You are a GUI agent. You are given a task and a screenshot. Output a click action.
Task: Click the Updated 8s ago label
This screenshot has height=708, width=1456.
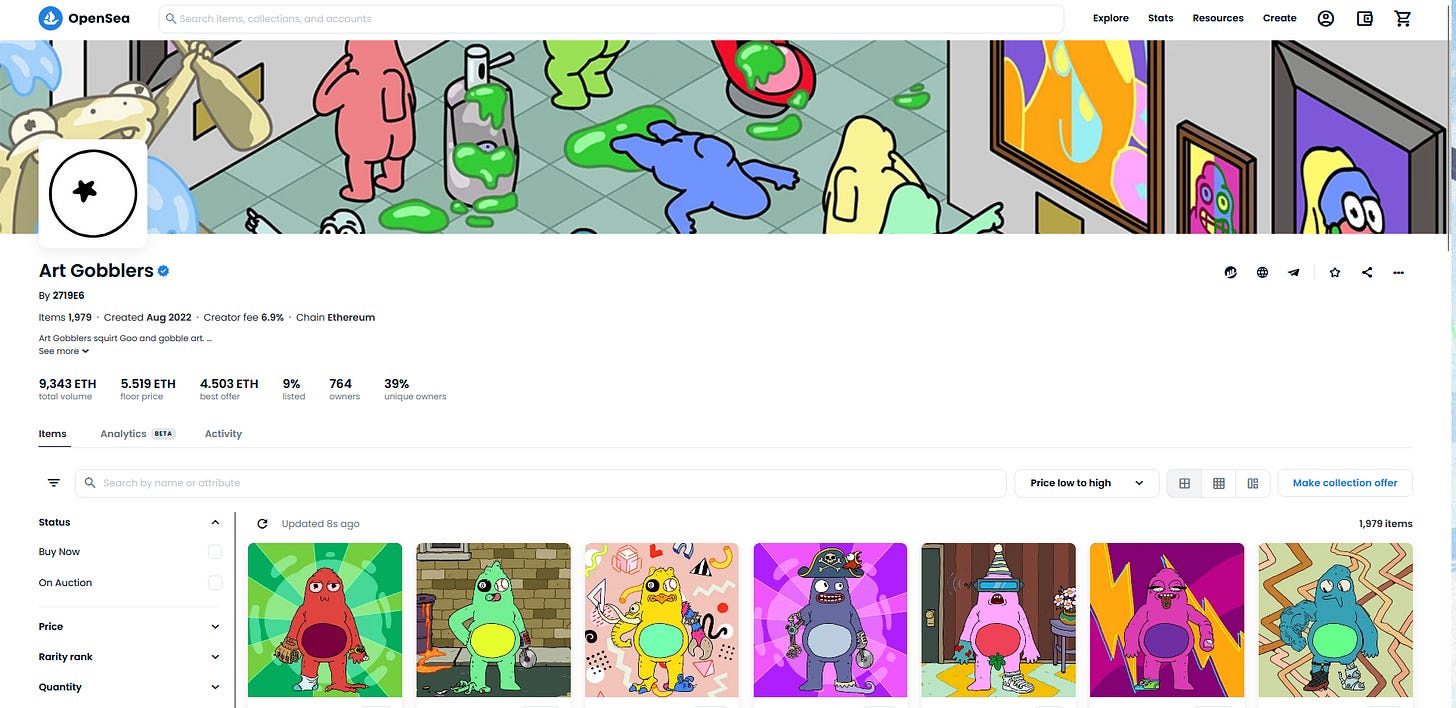[x=320, y=523]
